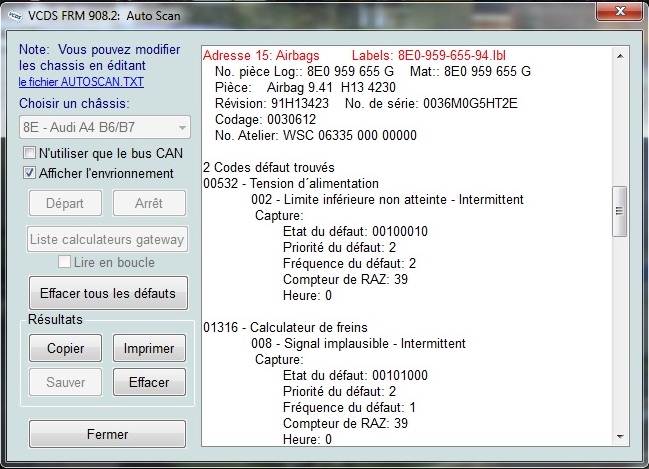Click the scrollbar up arrow in results
The width and height of the screenshot is (649, 469).
[x=620, y=56]
